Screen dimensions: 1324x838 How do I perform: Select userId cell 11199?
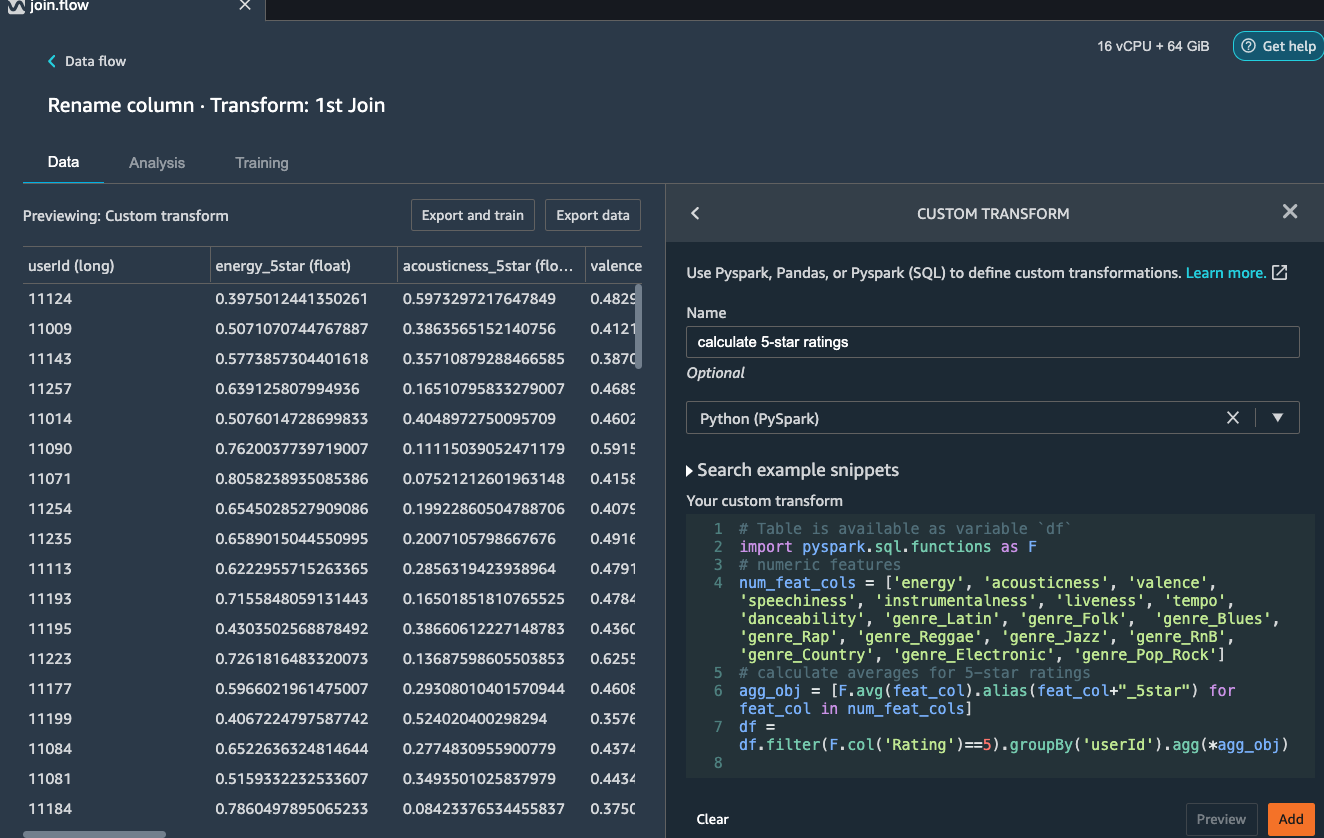coord(50,719)
